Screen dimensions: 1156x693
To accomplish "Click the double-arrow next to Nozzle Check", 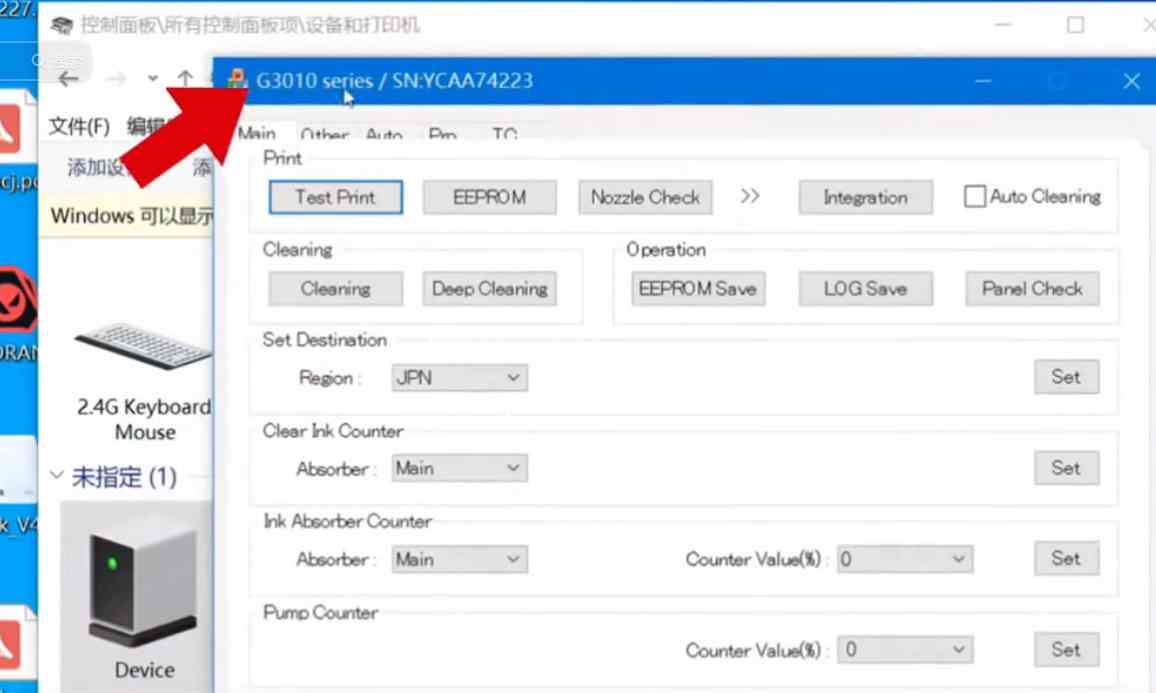I will tap(750, 197).
